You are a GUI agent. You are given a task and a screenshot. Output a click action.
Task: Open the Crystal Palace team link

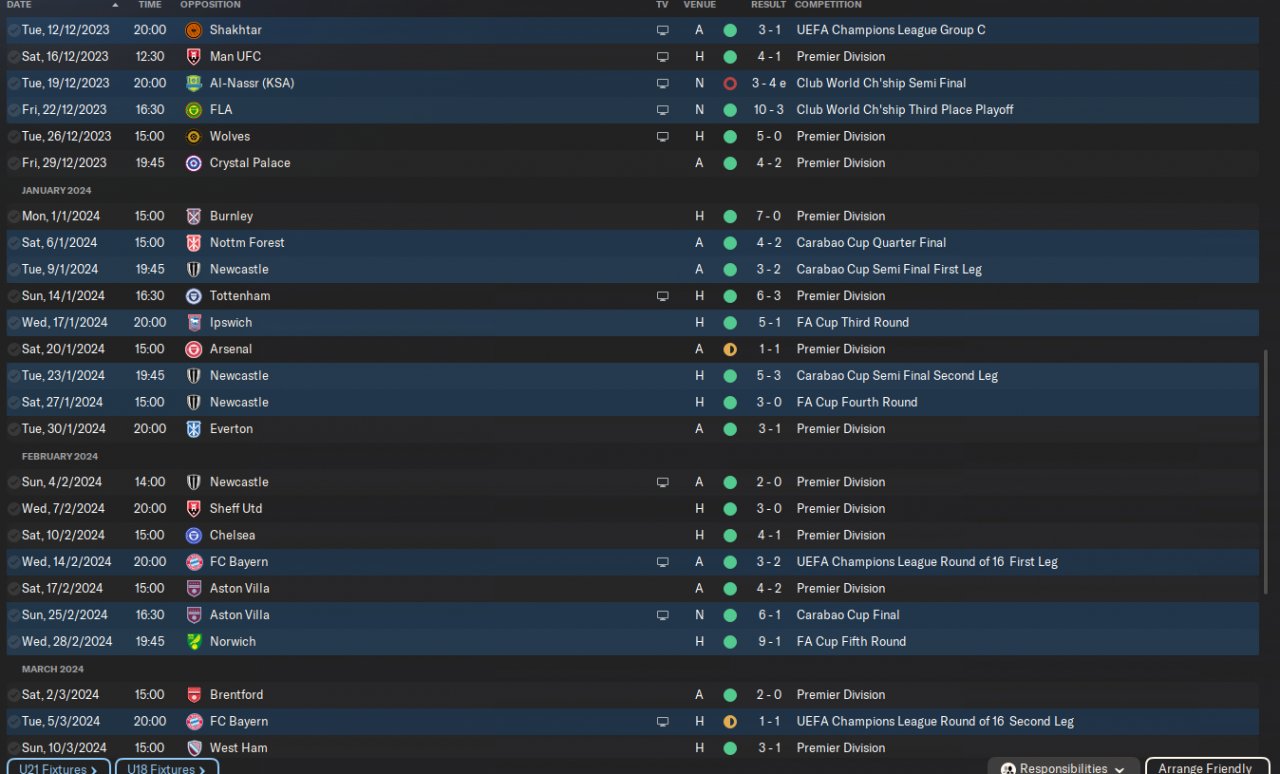250,163
